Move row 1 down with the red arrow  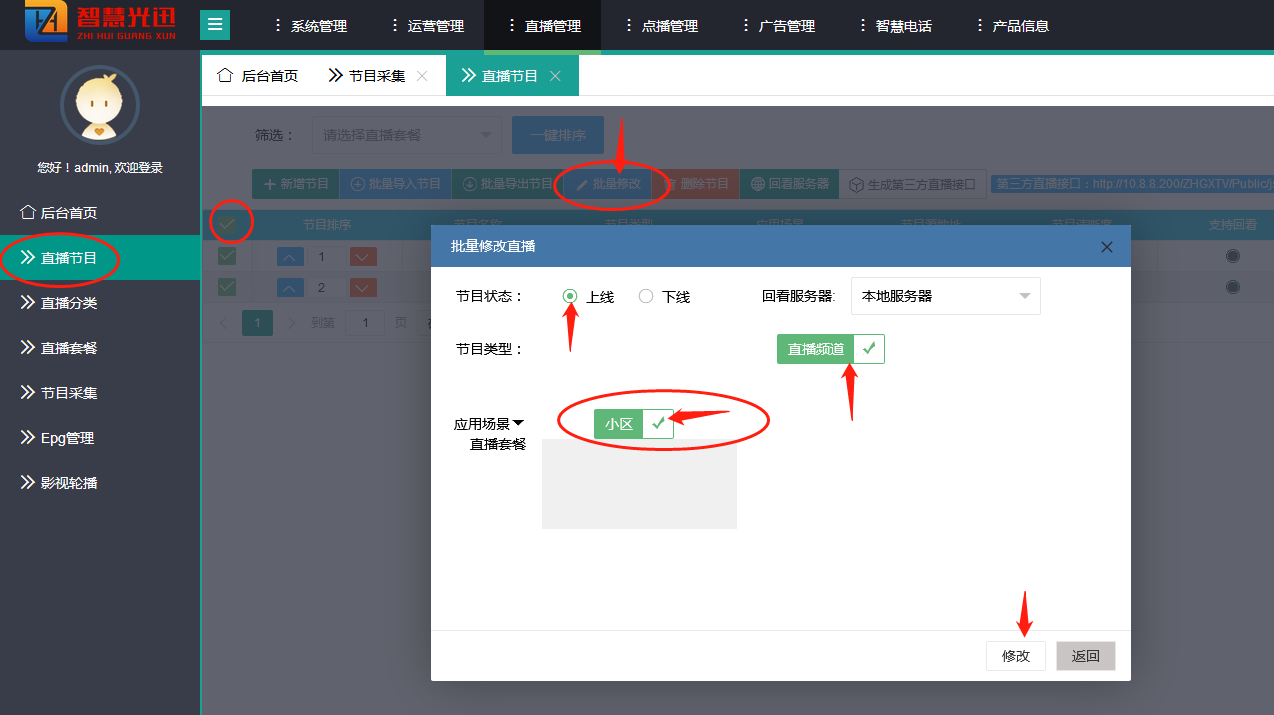pos(363,257)
